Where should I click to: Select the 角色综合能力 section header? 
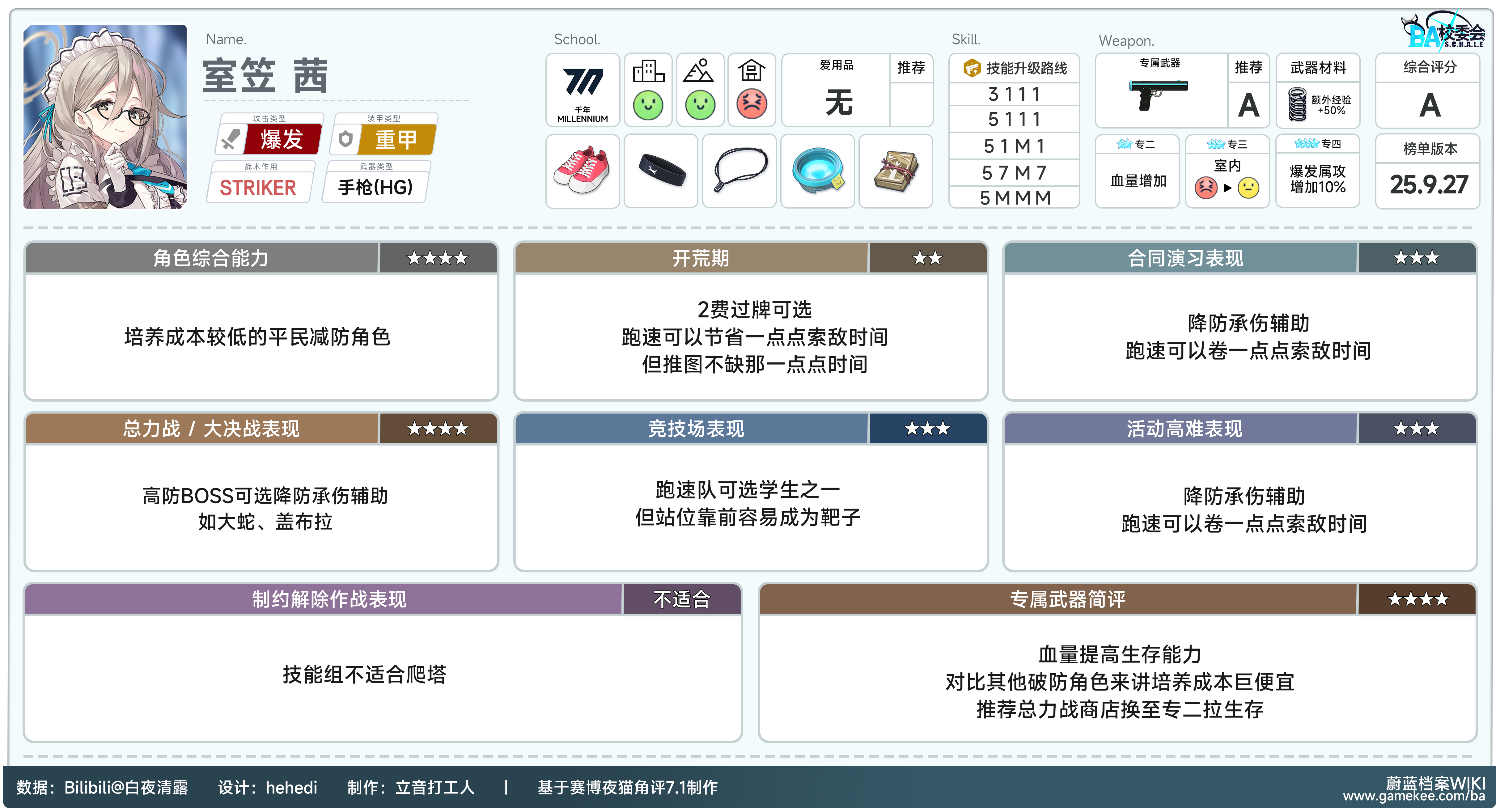[x=210, y=258]
